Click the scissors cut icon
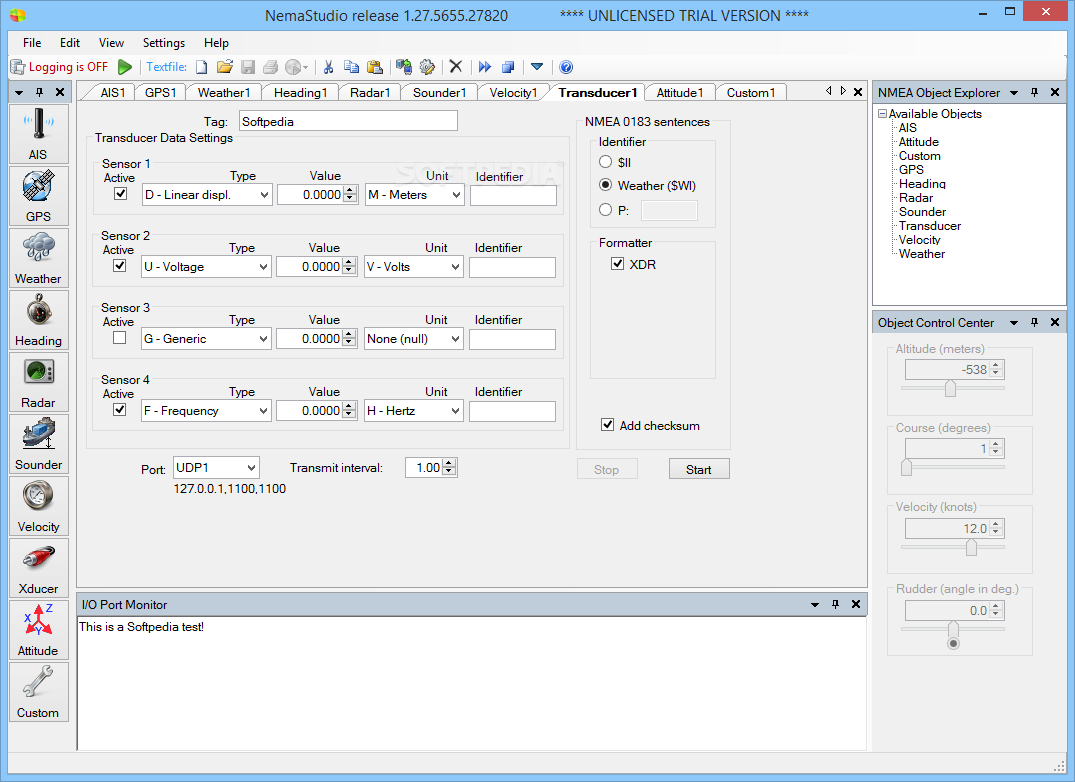Screen dimensions: 1075x782 click(x=328, y=66)
